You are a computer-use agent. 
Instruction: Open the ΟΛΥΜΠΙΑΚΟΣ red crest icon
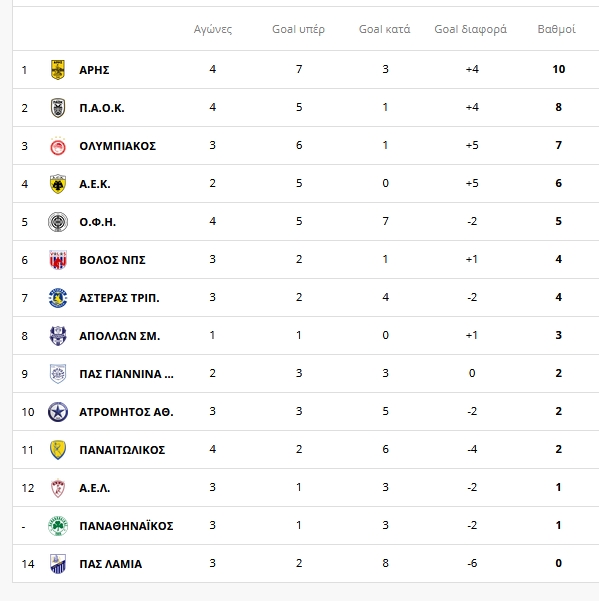58,146
